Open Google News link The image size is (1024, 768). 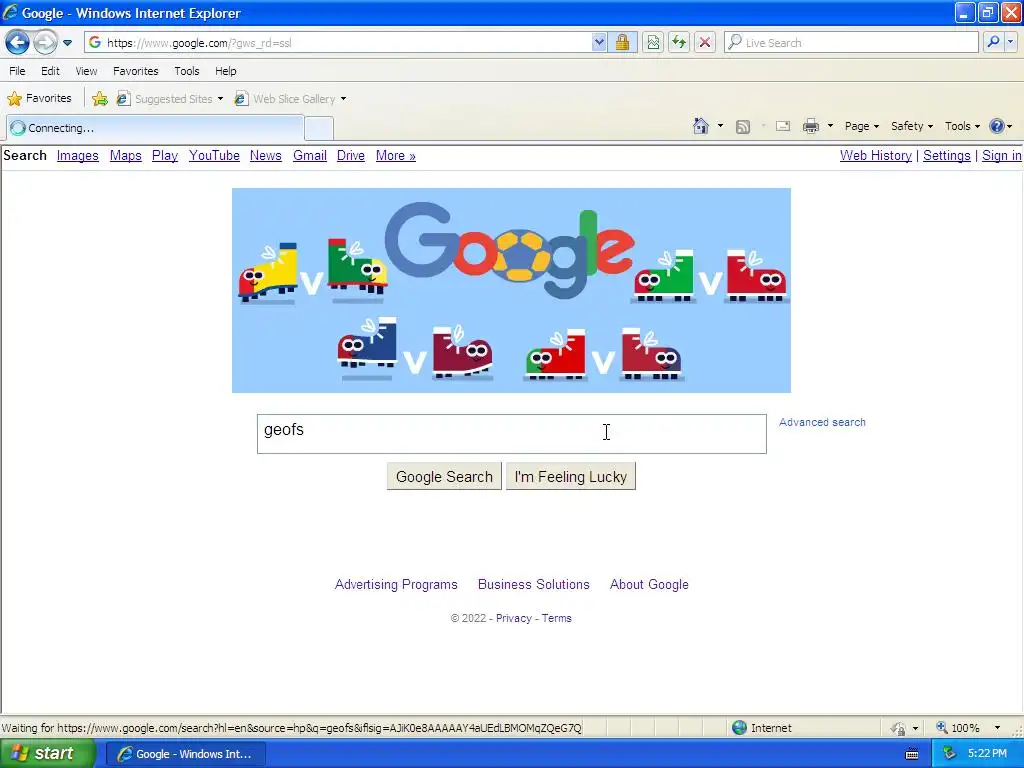coord(266,155)
